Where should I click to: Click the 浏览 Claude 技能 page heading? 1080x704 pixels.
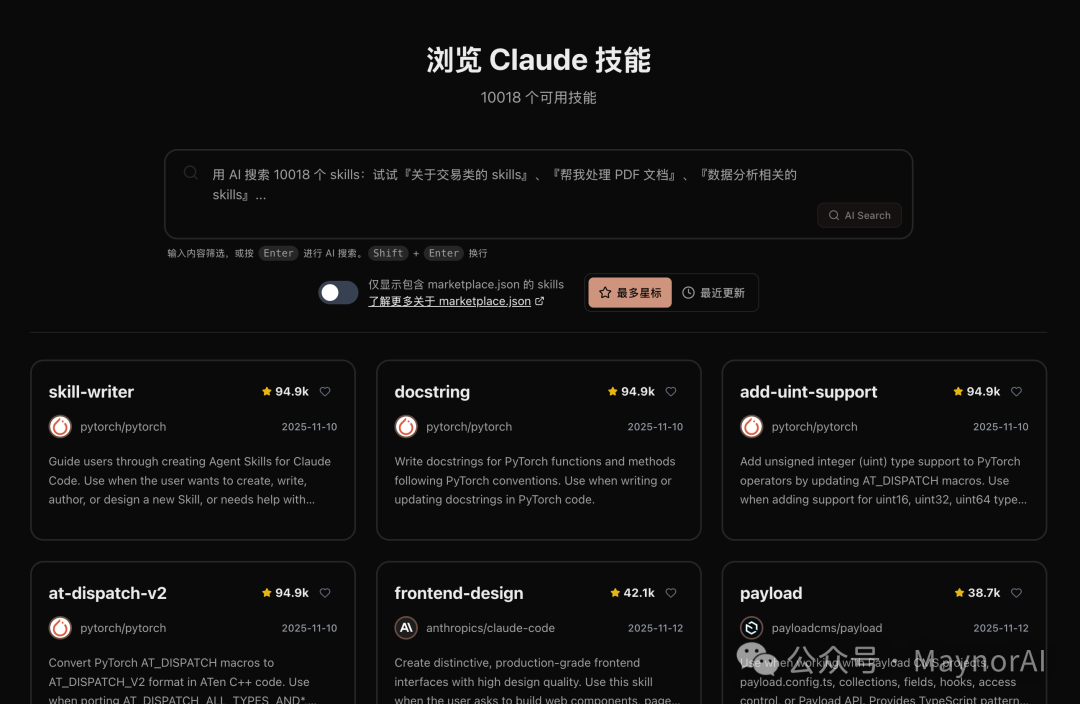tap(538, 60)
